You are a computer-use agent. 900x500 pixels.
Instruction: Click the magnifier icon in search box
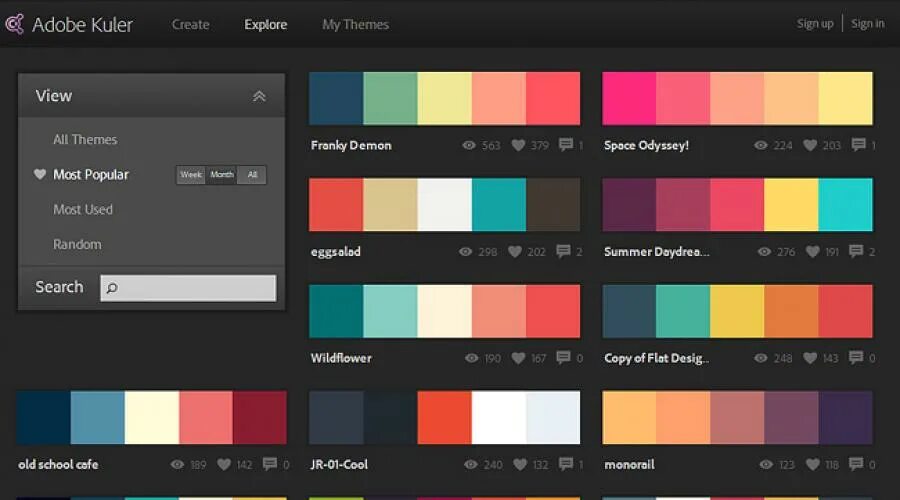pos(112,288)
